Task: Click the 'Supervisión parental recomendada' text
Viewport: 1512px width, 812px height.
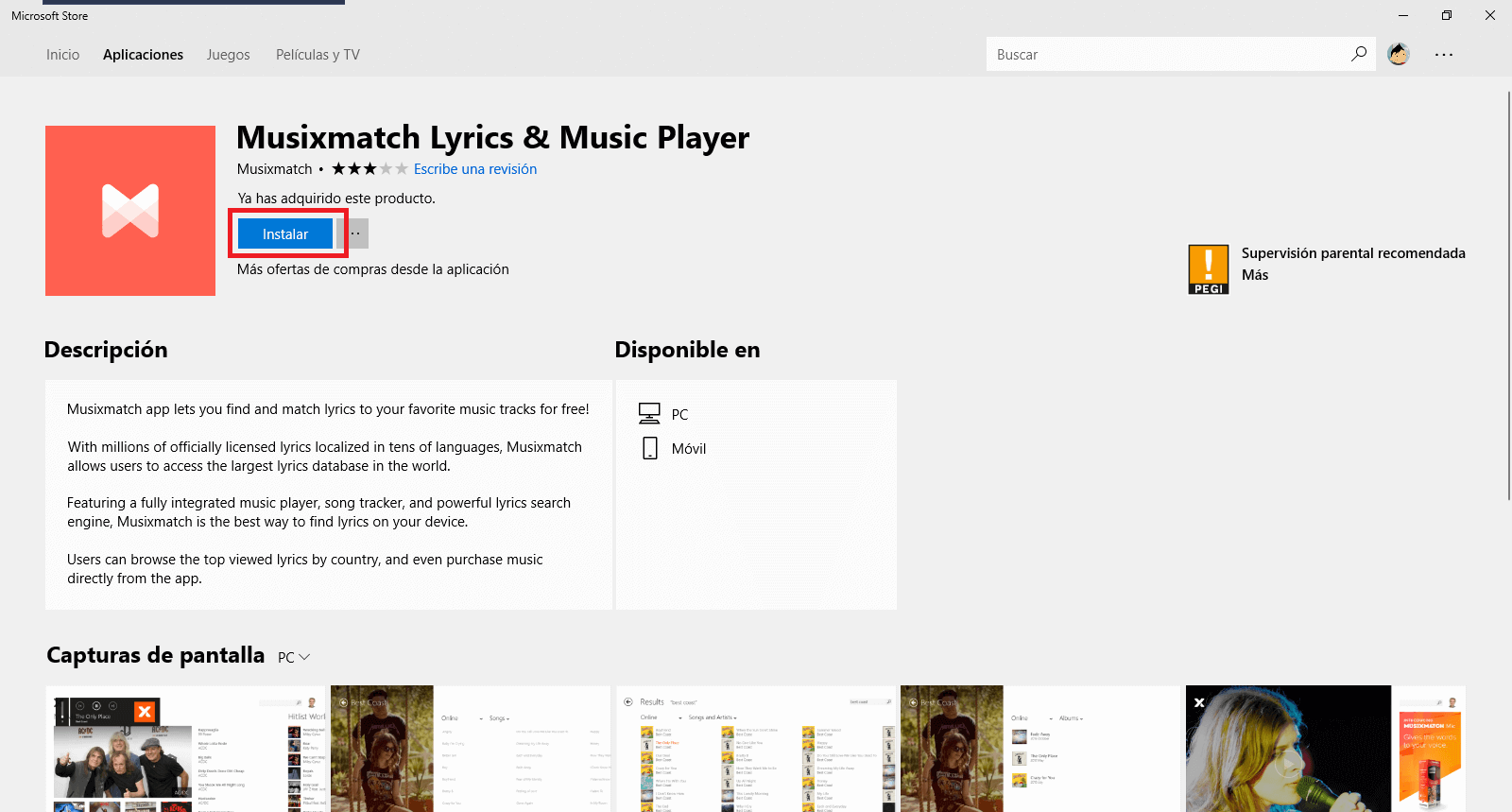Action: 1353,253
